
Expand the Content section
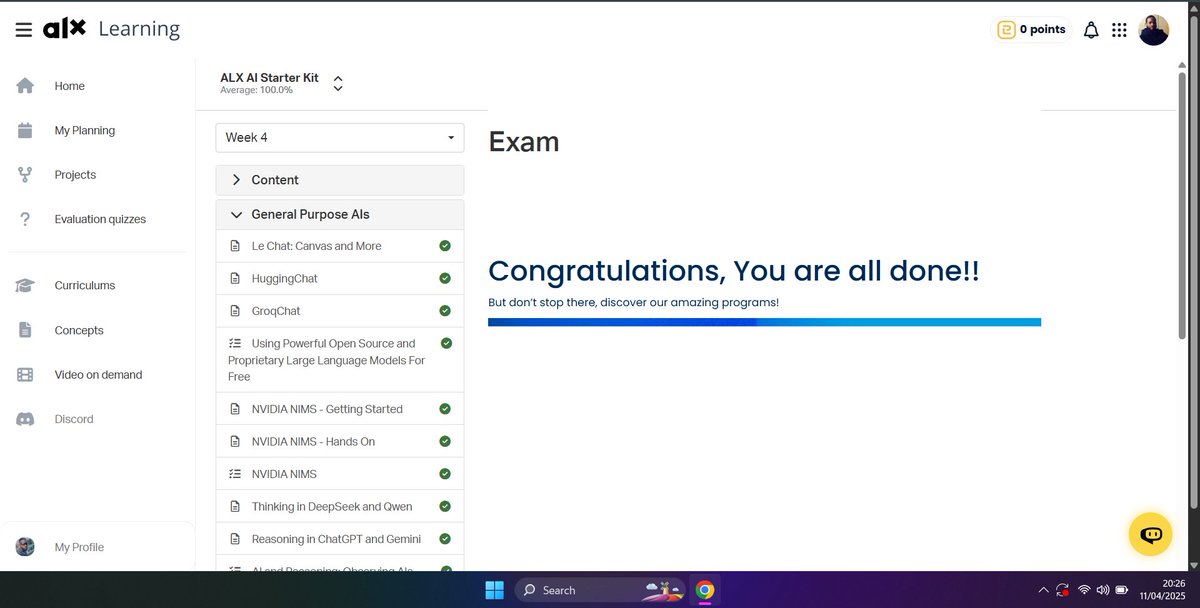pos(340,180)
